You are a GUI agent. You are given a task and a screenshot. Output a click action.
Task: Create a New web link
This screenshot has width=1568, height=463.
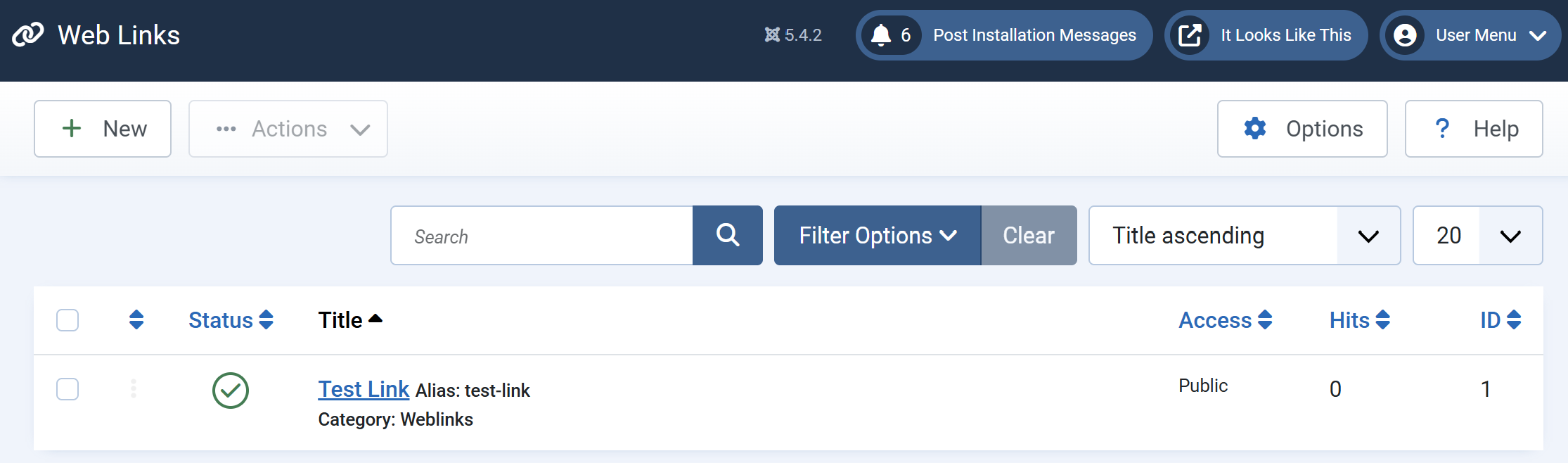point(103,129)
